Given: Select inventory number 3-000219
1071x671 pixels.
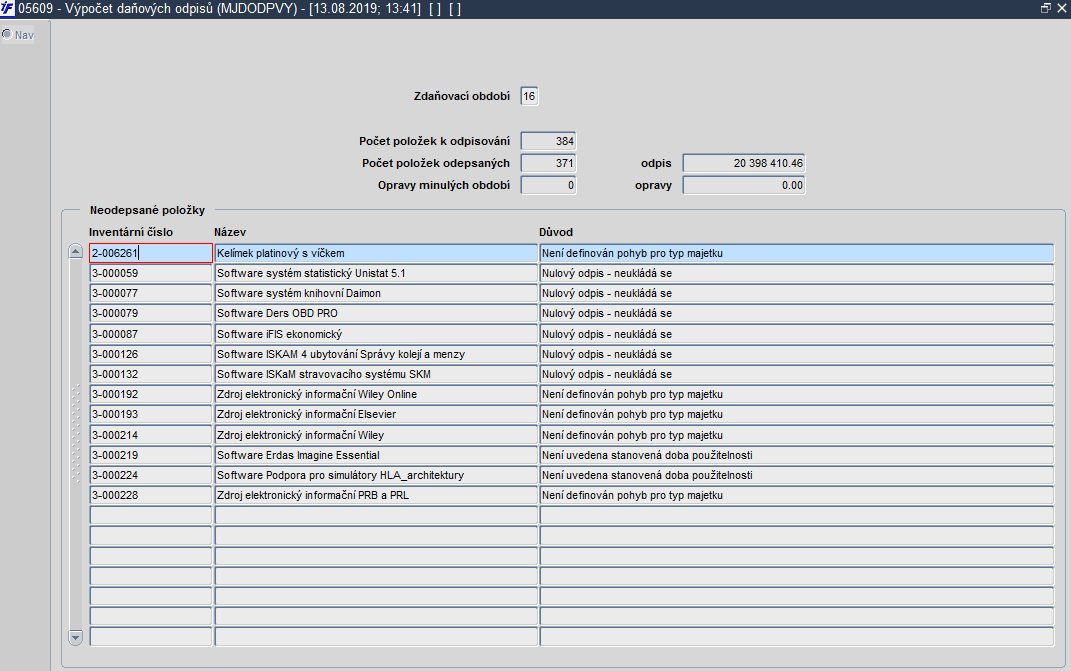Looking at the screenshot, I should click(x=151, y=455).
